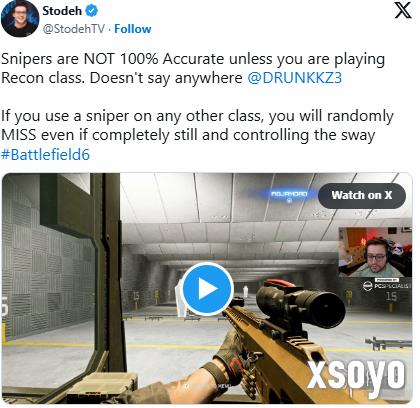
Task: Click the @StodehTV handle
Action: coord(74,29)
